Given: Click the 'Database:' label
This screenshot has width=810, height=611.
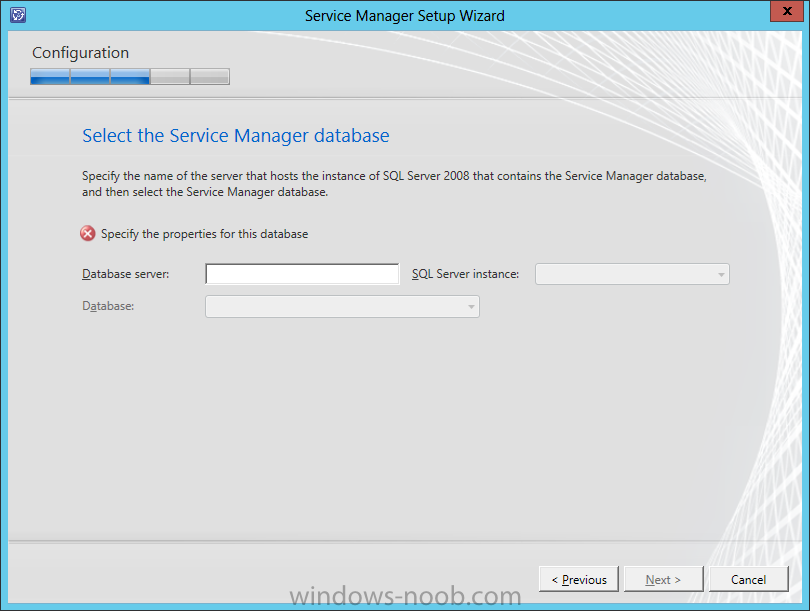Looking at the screenshot, I should 108,306.
